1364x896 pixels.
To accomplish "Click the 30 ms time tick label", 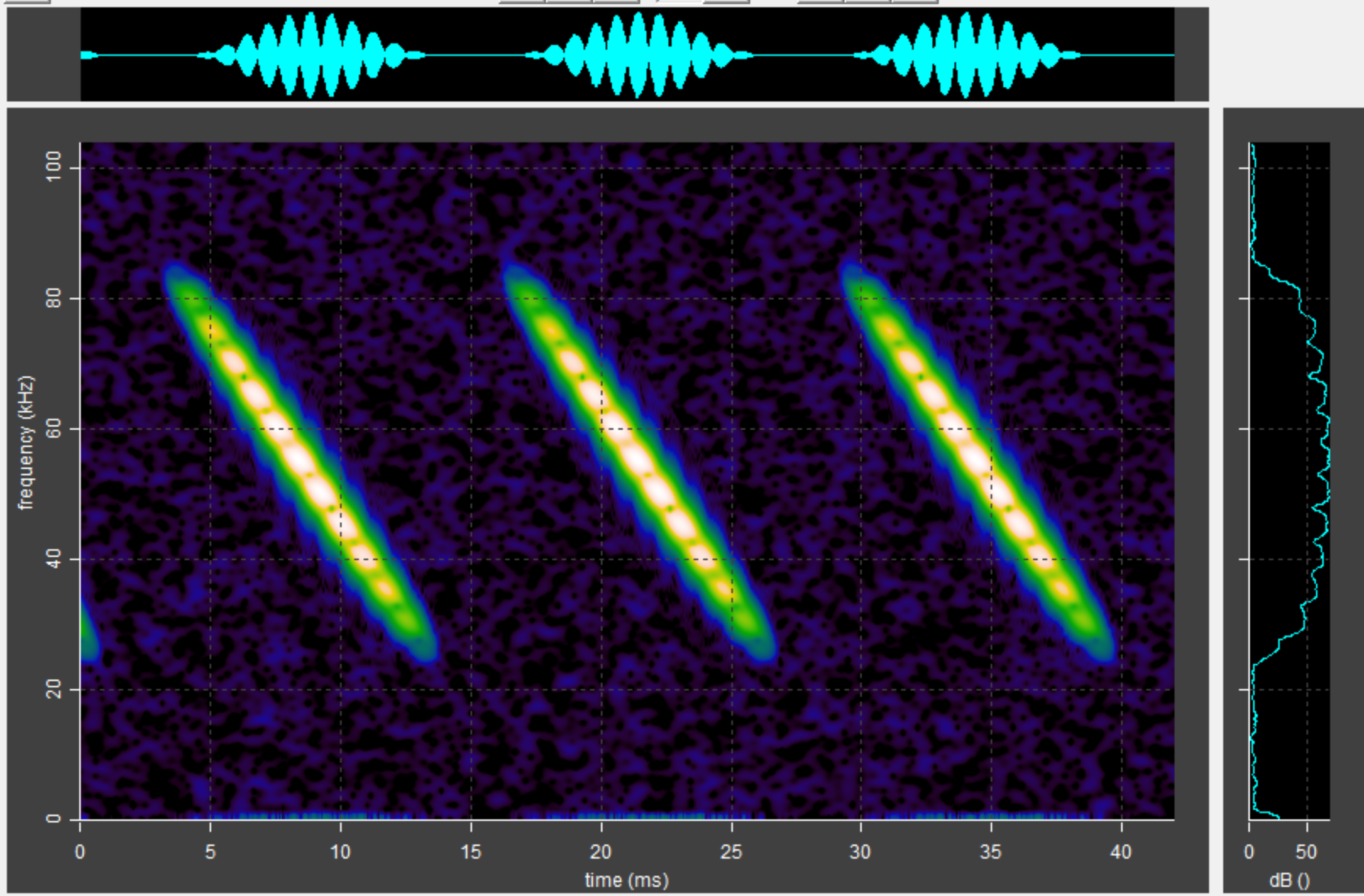I will point(860,852).
